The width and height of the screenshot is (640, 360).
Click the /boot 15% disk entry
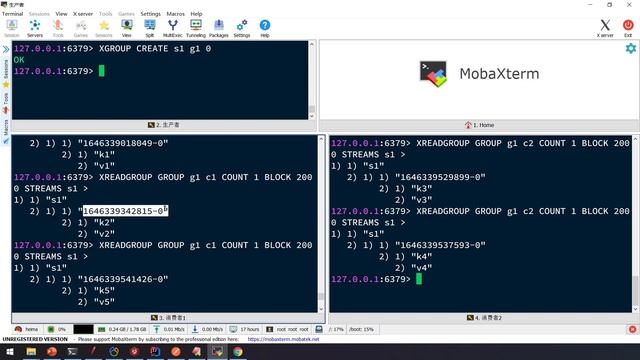pos(361,329)
